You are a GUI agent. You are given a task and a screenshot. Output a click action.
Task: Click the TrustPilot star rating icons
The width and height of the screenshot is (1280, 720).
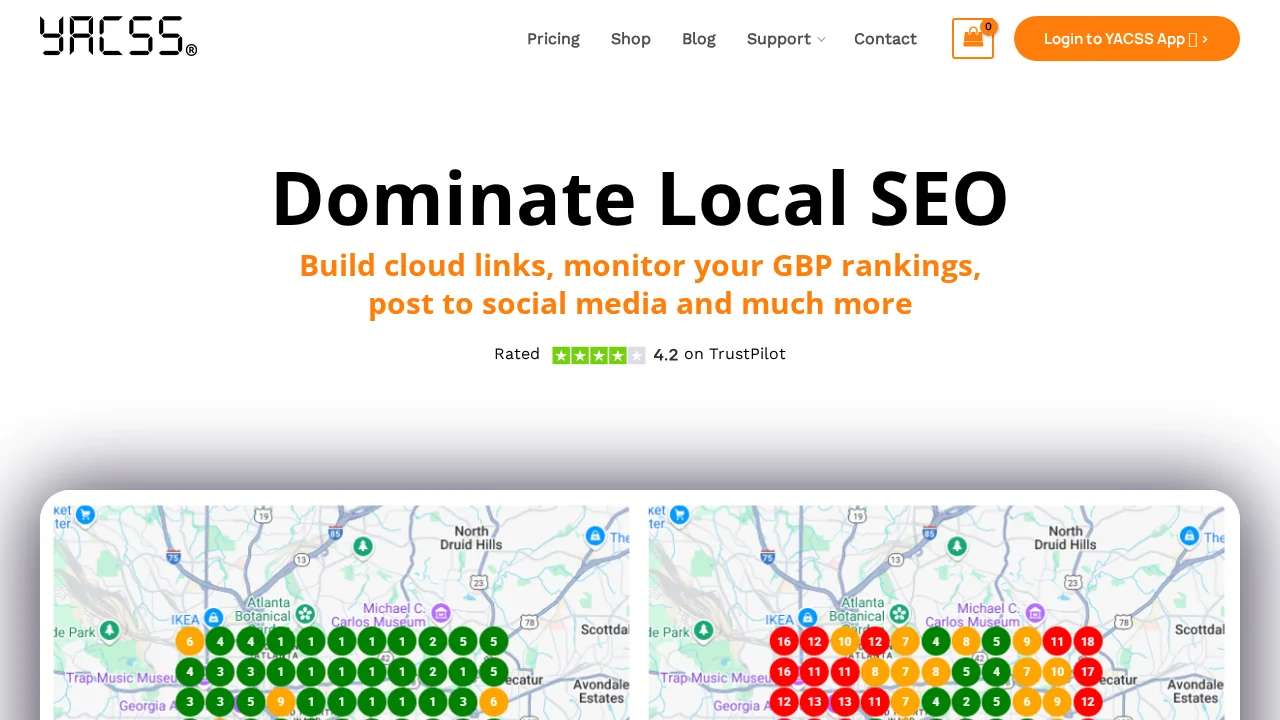598,355
